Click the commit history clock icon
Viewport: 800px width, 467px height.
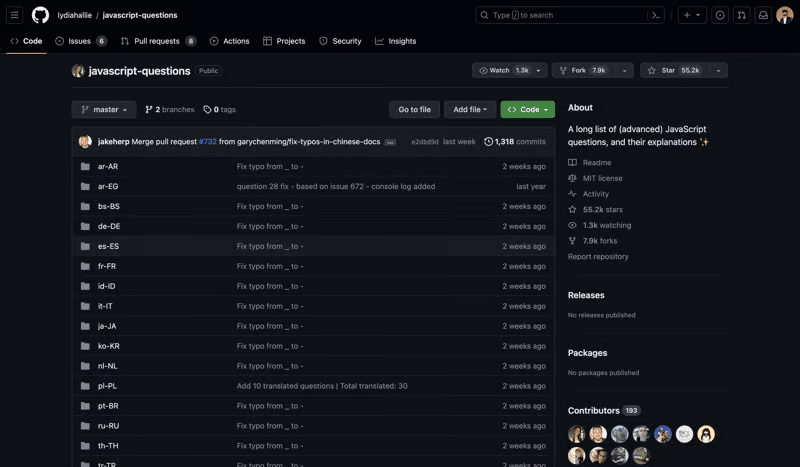pyautogui.click(x=488, y=142)
